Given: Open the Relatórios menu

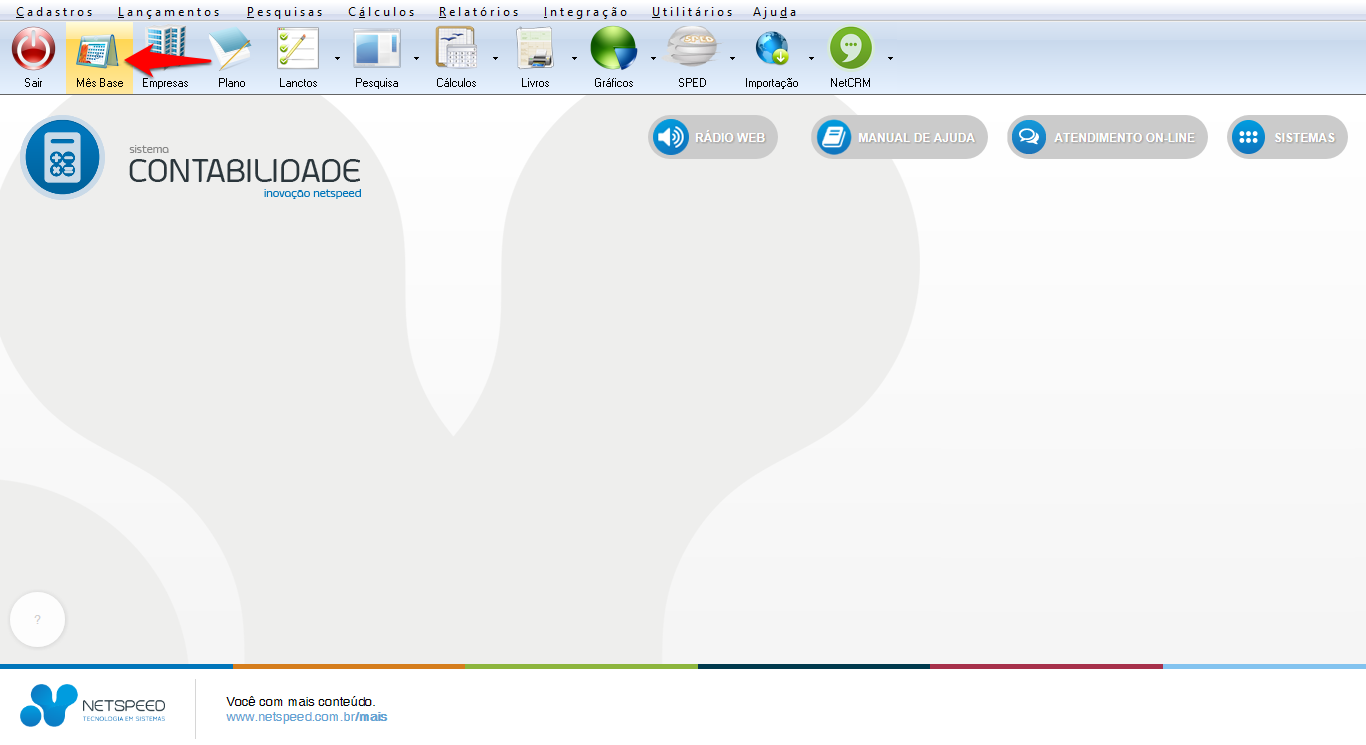Looking at the screenshot, I should (479, 12).
